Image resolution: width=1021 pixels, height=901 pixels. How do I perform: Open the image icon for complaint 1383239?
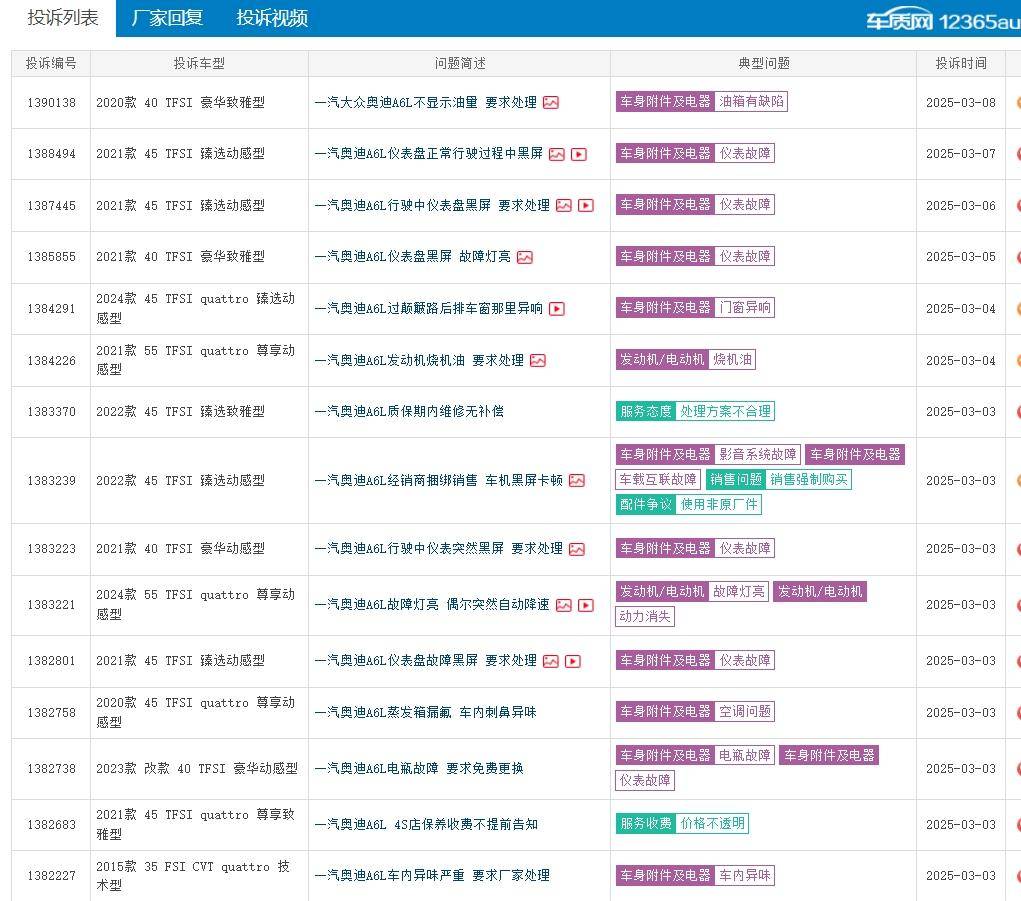click(x=577, y=481)
